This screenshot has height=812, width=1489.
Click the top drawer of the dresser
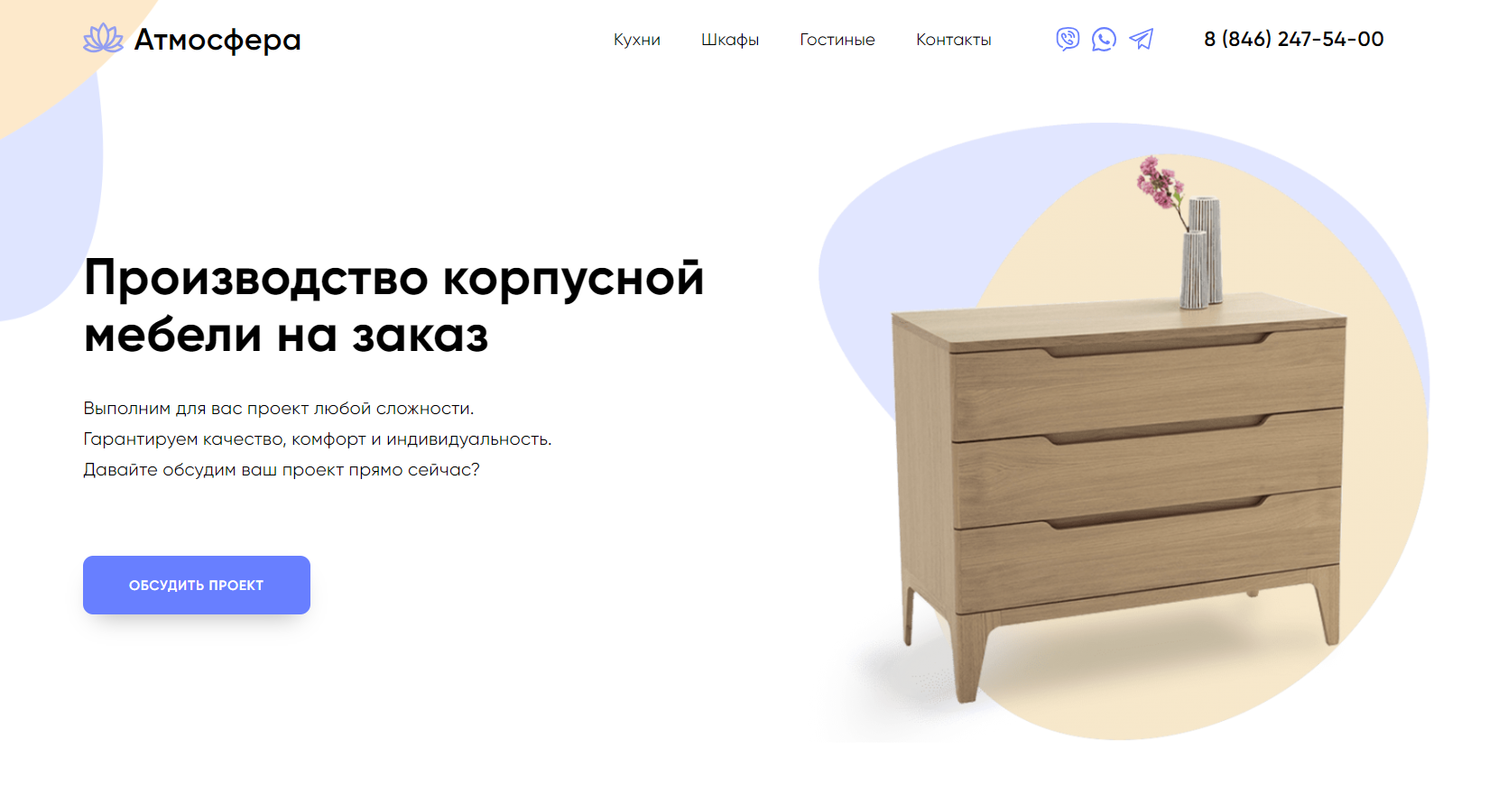tap(1148, 386)
